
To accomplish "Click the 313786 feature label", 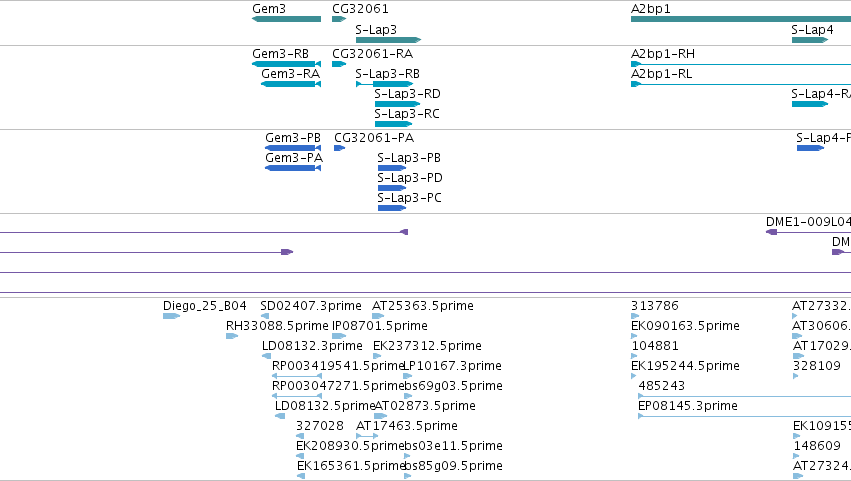I will point(655,306).
